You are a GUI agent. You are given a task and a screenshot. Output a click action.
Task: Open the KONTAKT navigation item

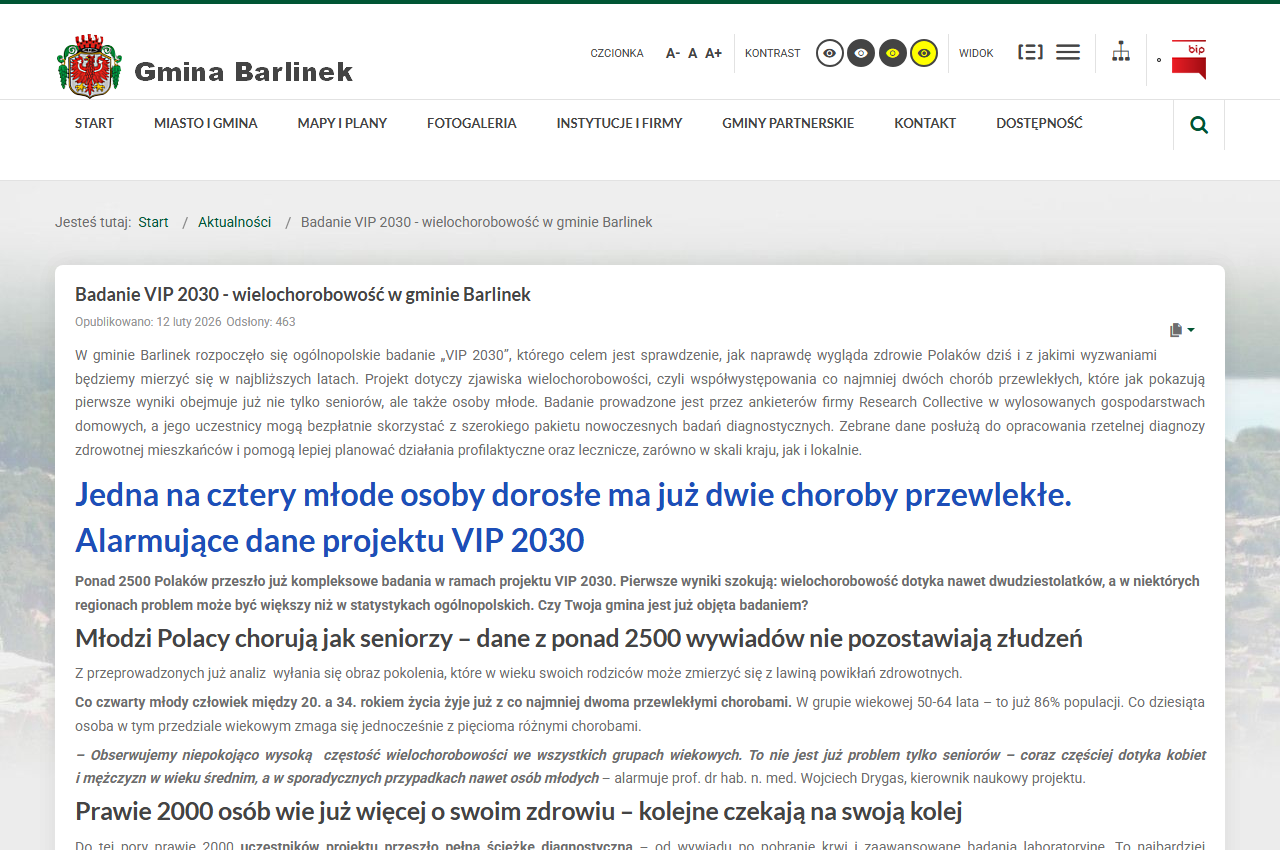[924, 123]
